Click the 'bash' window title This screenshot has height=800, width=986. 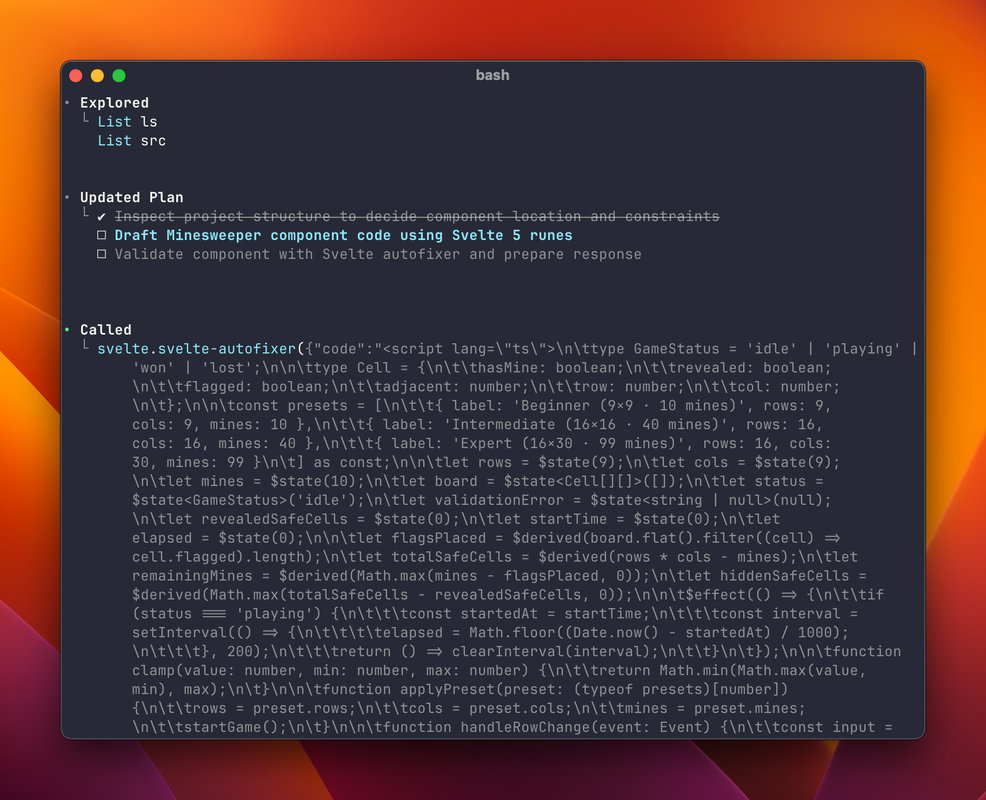pyautogui.click(x=492, y=75)
